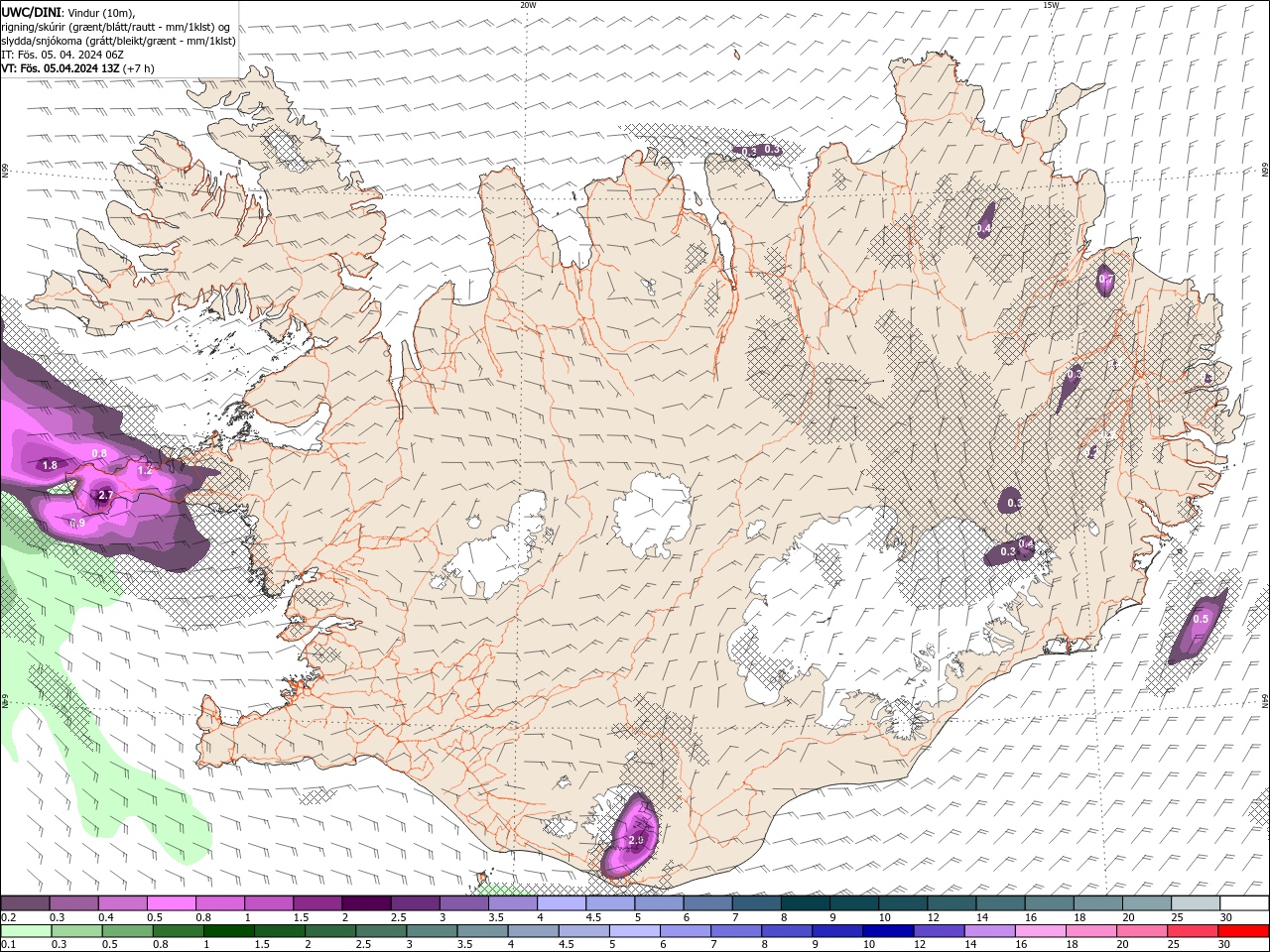Click the deep blue swatch labeled 10 in the lower legend row

point(887,931)
